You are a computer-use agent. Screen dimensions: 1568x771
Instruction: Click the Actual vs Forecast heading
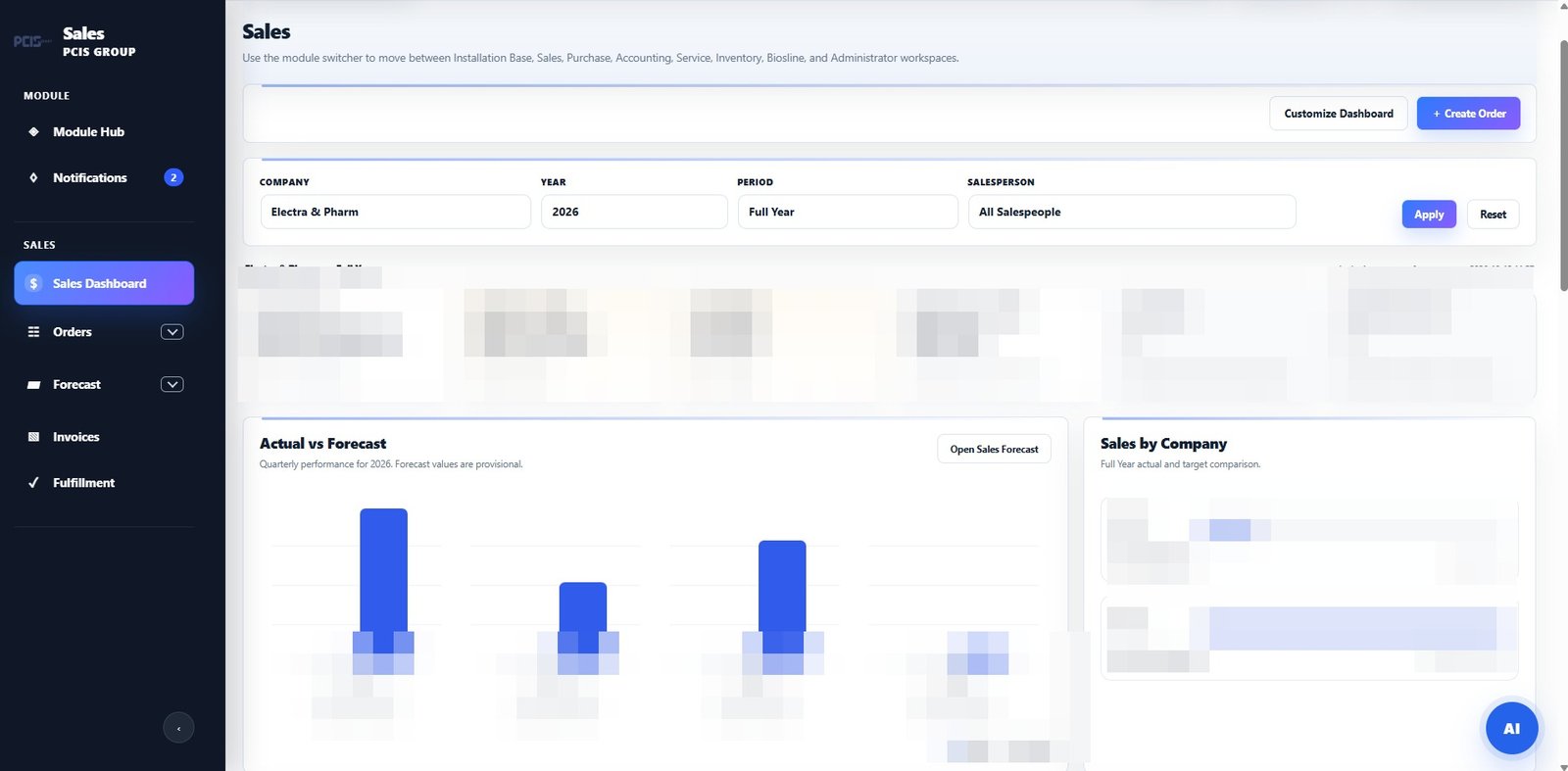pos(322,444)
